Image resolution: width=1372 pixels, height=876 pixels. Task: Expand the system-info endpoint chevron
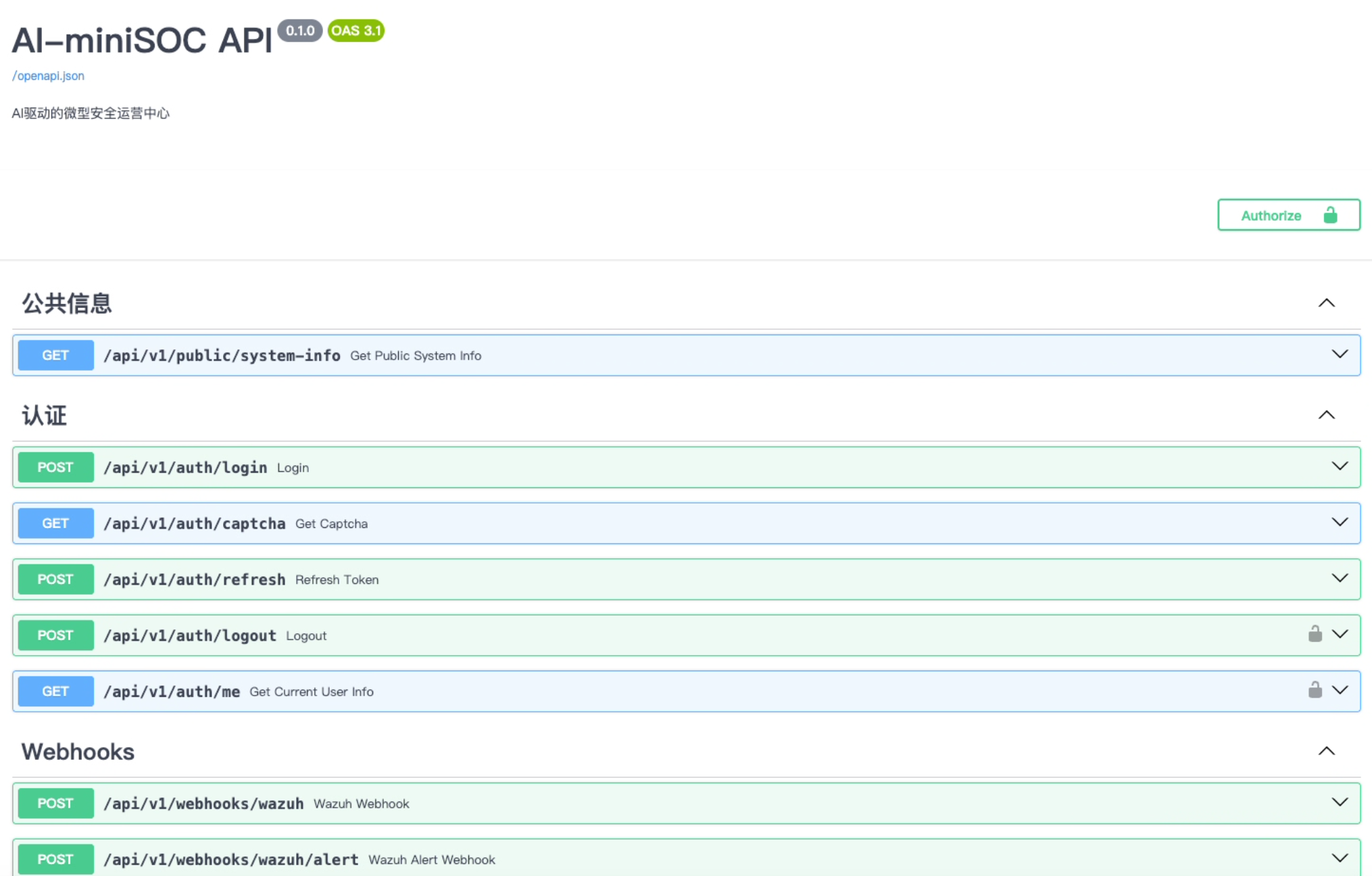[x=1340, y=355]
